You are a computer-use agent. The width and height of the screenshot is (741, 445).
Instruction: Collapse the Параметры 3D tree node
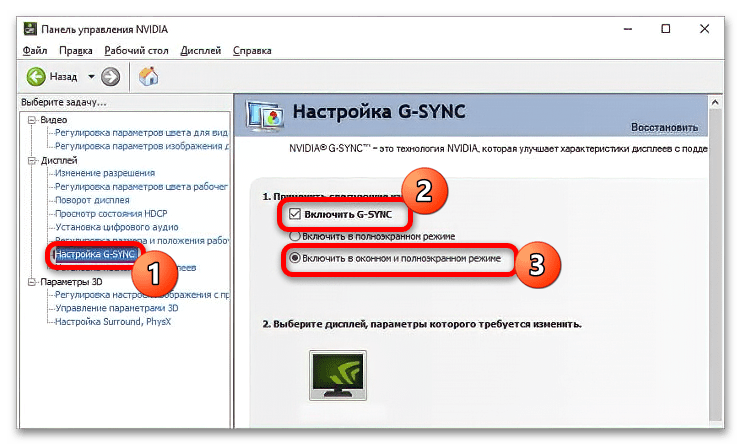point(32,282)
